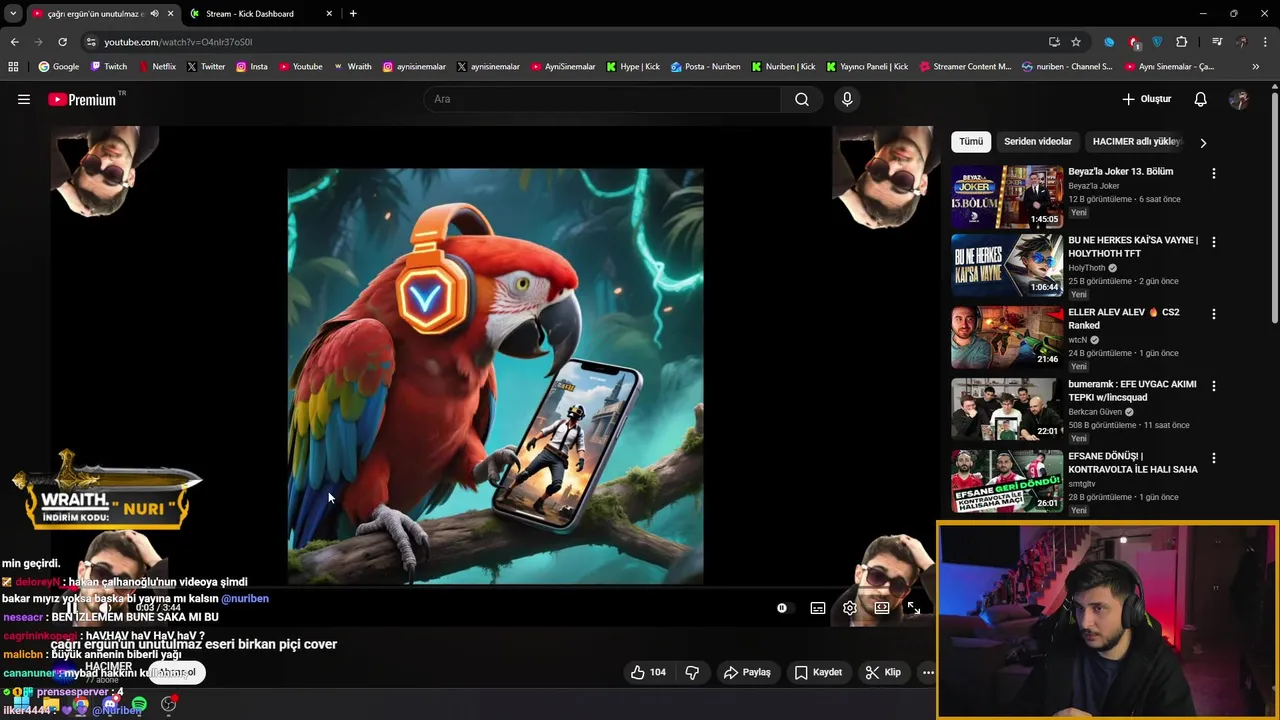This screenshot has width=1280, height=720.
Task: Switch to the çağrı ergün YouTube tab
Action: [102, 13]
